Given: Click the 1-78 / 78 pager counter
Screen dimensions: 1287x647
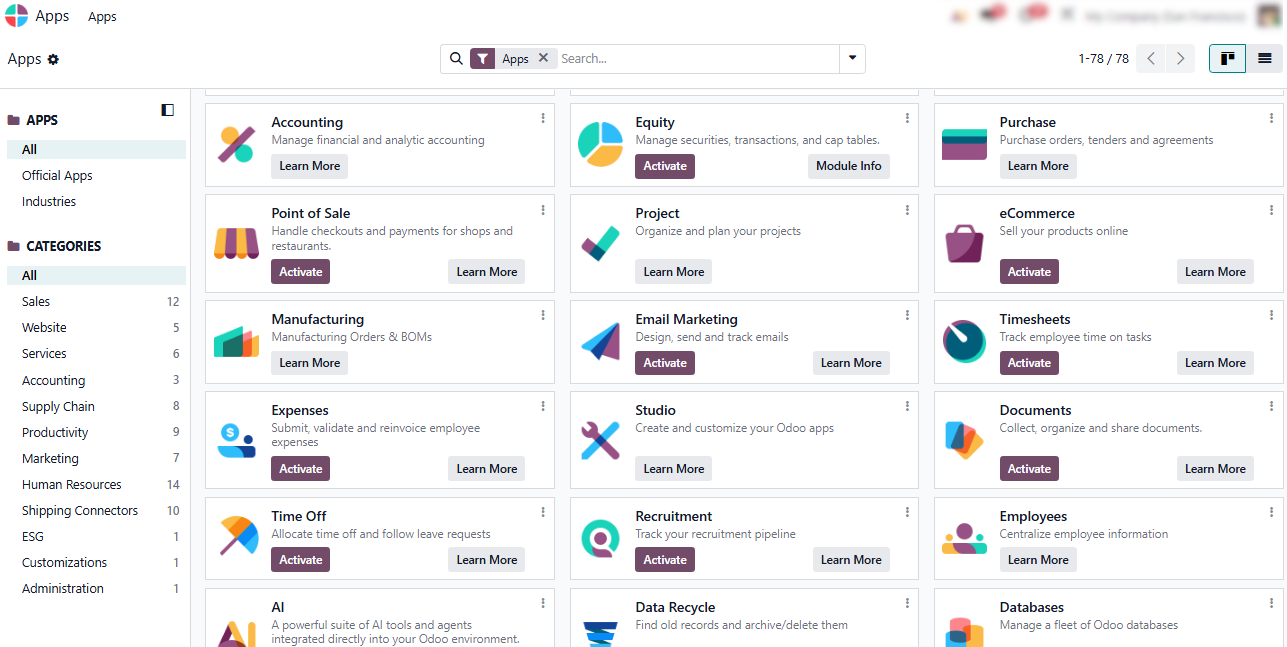Looking at the screenshot, I should pos(1104,59).
